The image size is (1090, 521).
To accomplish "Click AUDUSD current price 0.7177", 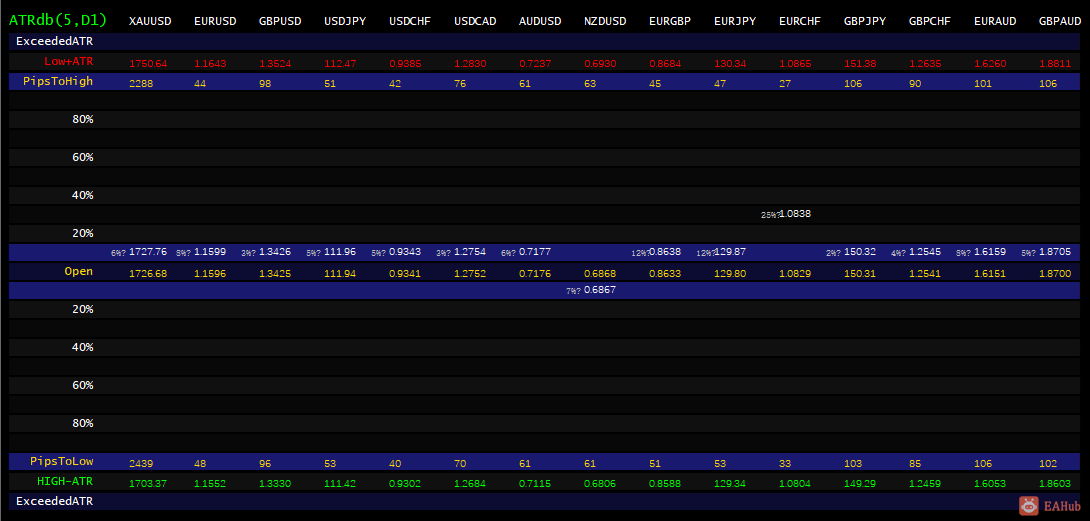I will click(535, 252).
